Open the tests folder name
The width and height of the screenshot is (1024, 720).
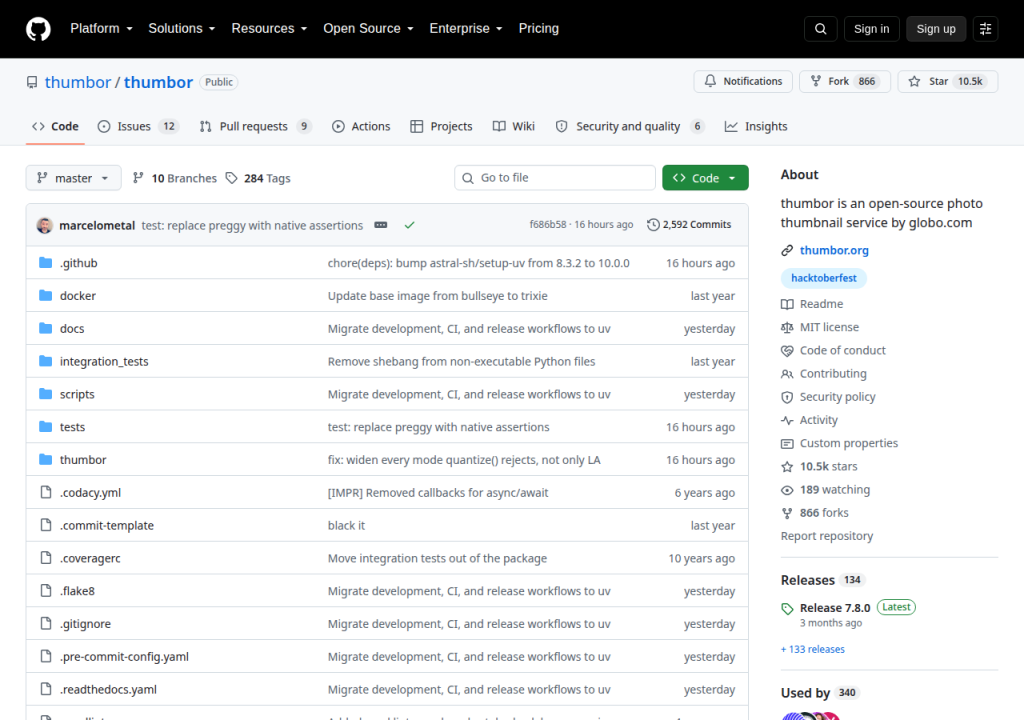click(72, 427)
